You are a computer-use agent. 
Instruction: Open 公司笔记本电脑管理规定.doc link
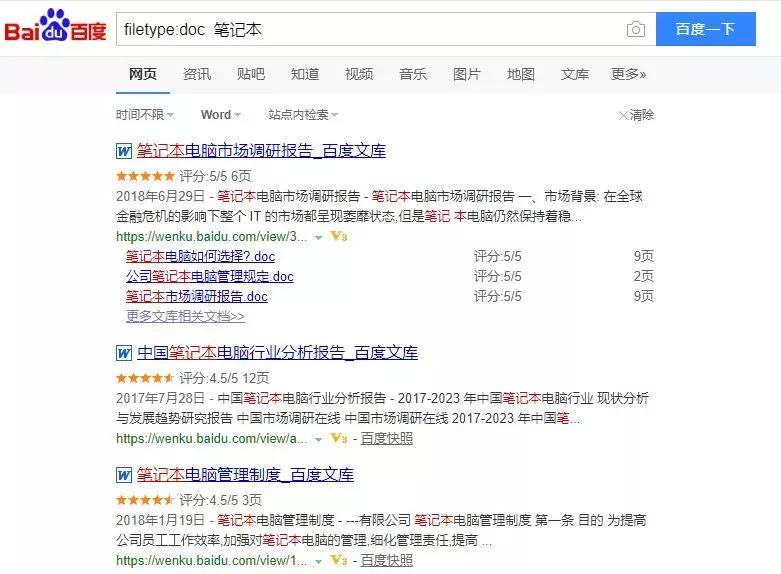210,276
